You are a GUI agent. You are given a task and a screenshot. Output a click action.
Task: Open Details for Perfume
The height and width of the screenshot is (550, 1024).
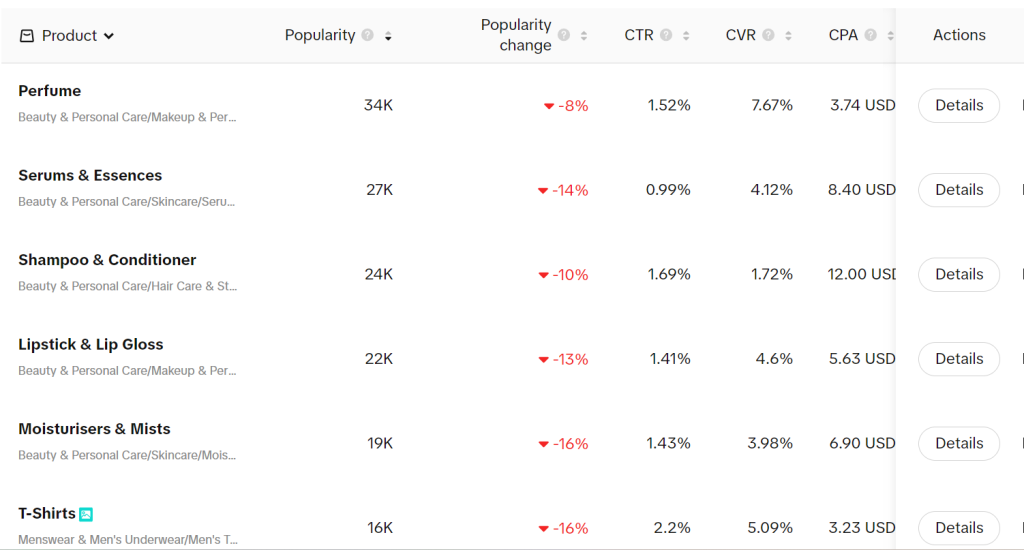pos(958,105)
